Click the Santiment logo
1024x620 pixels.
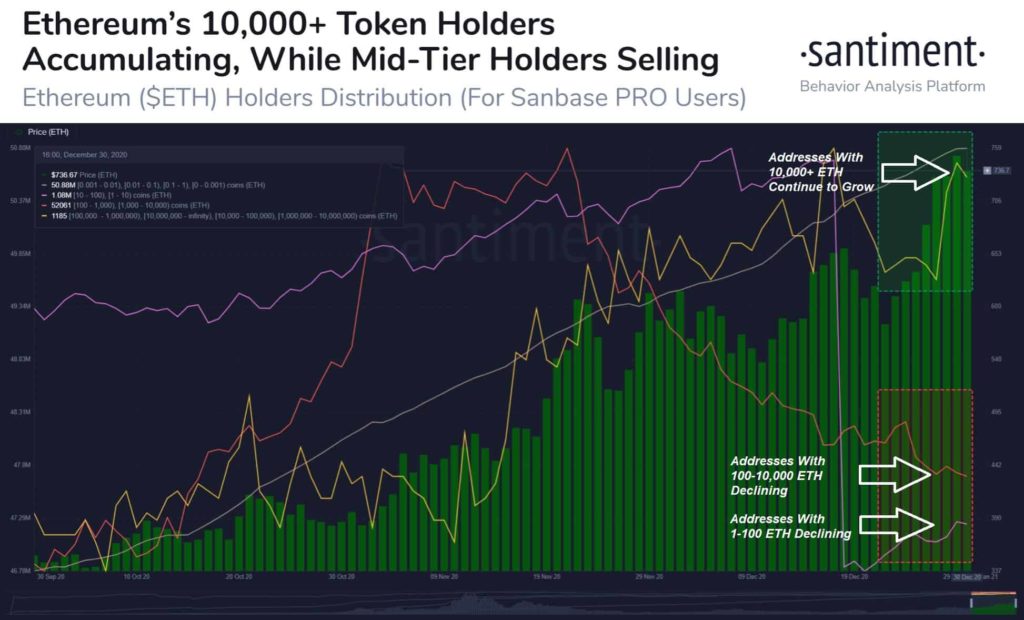pos(892,52)
